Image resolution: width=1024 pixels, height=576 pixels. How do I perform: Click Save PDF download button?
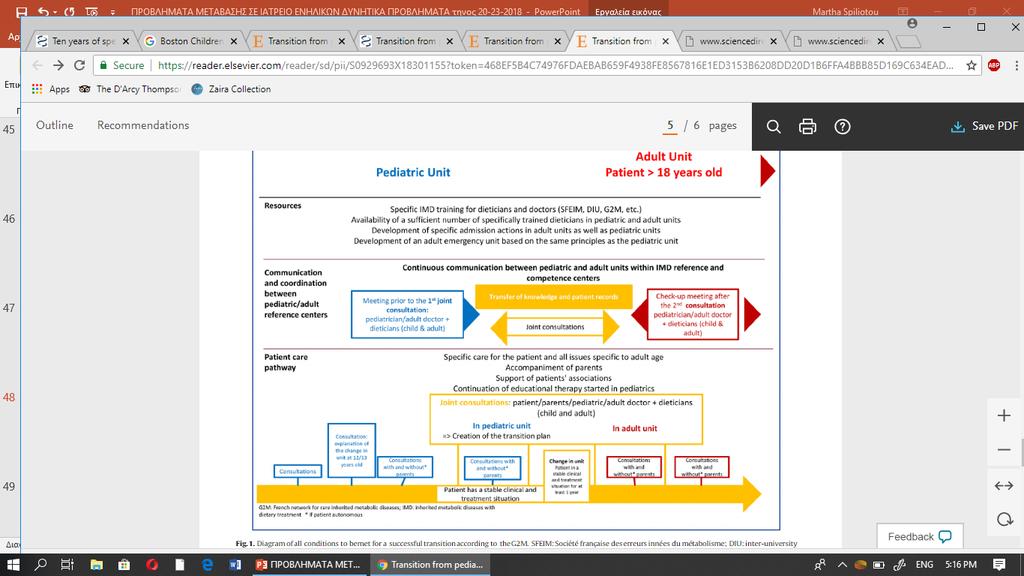point(984,126)
